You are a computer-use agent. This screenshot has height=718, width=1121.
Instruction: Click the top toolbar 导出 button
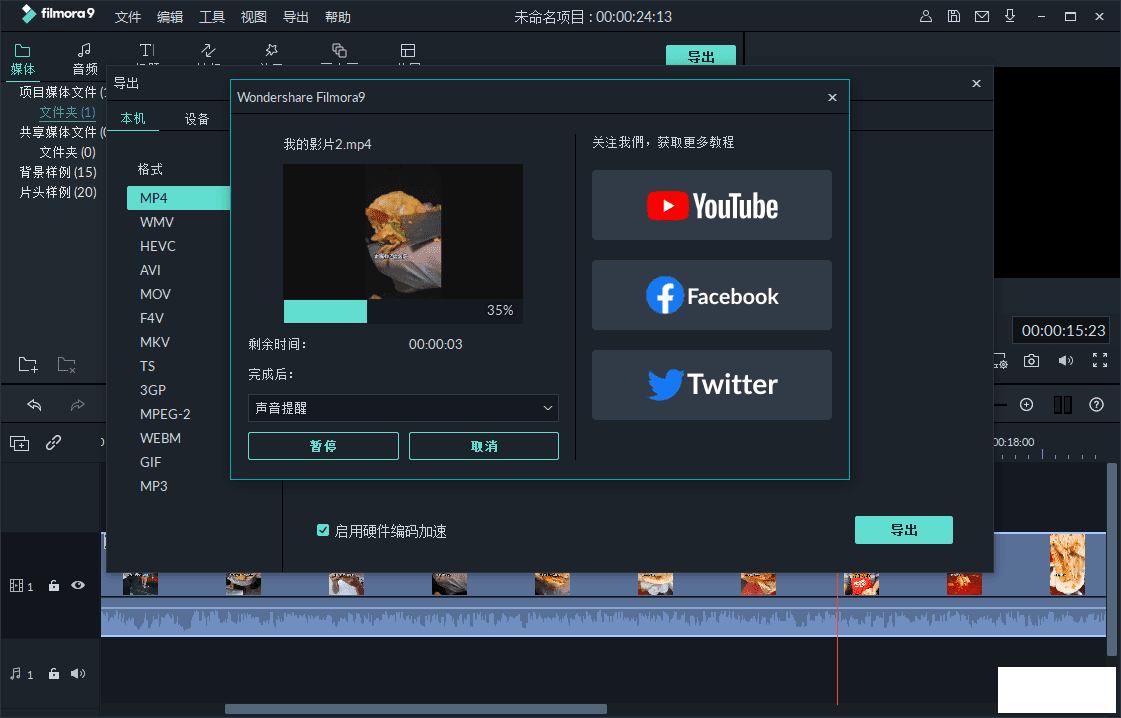[701, 56]
